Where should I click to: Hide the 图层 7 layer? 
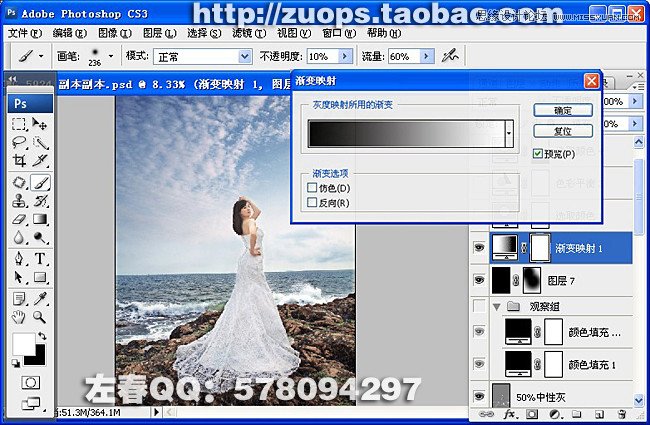pyautogui.click(x=479, y=280)
